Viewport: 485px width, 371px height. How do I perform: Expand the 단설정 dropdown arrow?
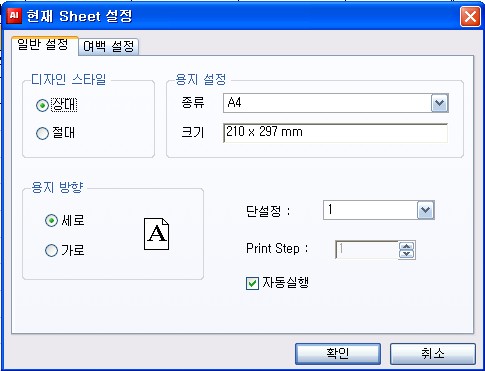(425, 210)
